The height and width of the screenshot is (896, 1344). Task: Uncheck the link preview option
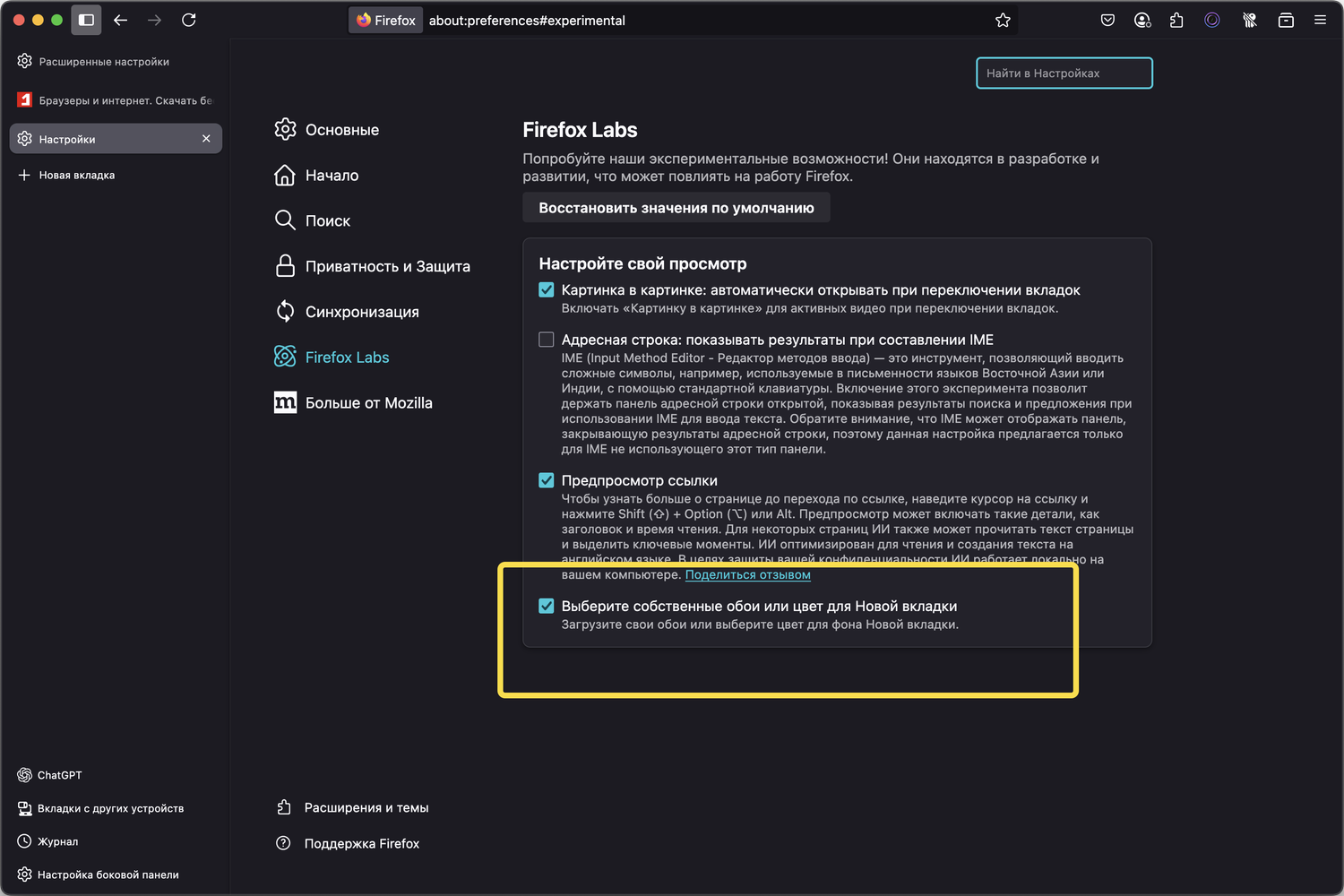547,480
